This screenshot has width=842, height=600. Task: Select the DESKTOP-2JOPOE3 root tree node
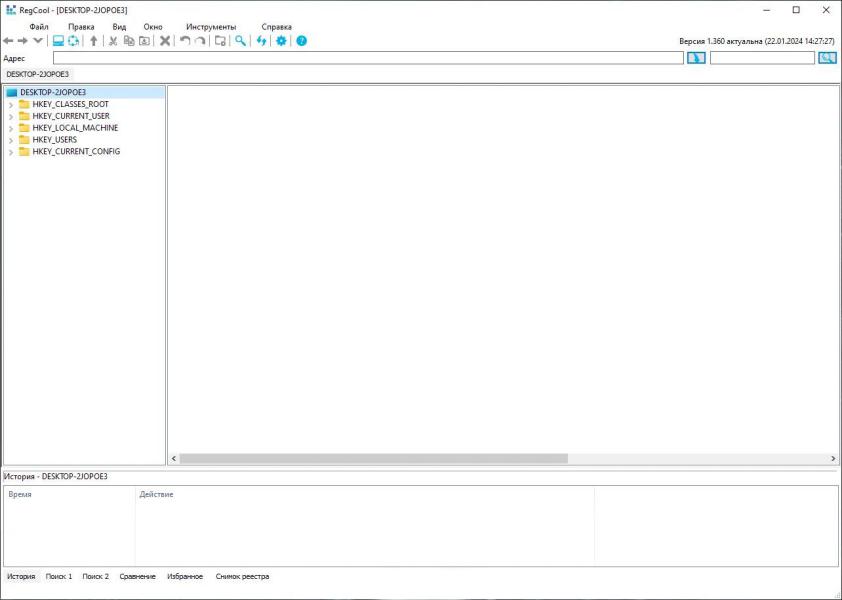click(x=53, y=92)
